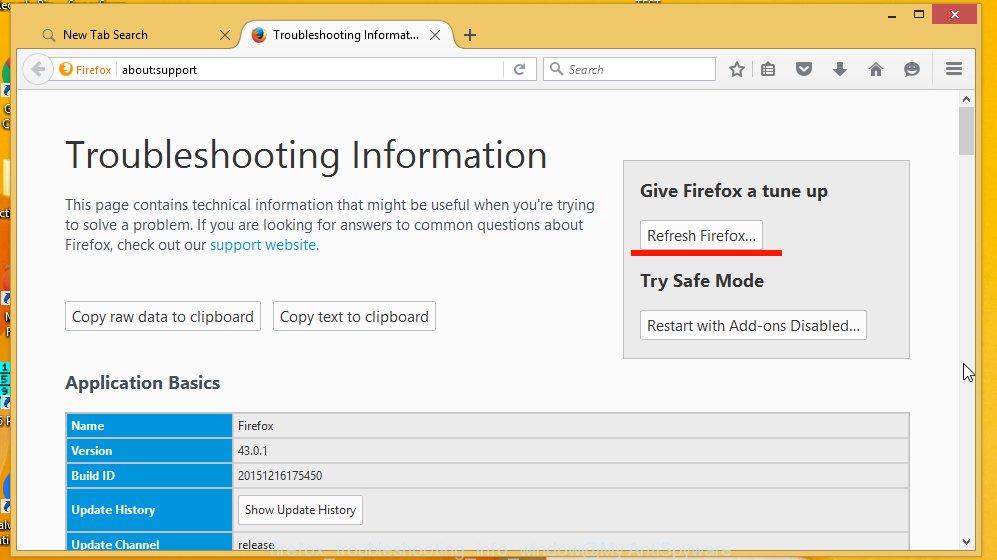Click Copy text to clipboard button
Viewport: 997px width, 560px height.
click(x=354, y=317)
